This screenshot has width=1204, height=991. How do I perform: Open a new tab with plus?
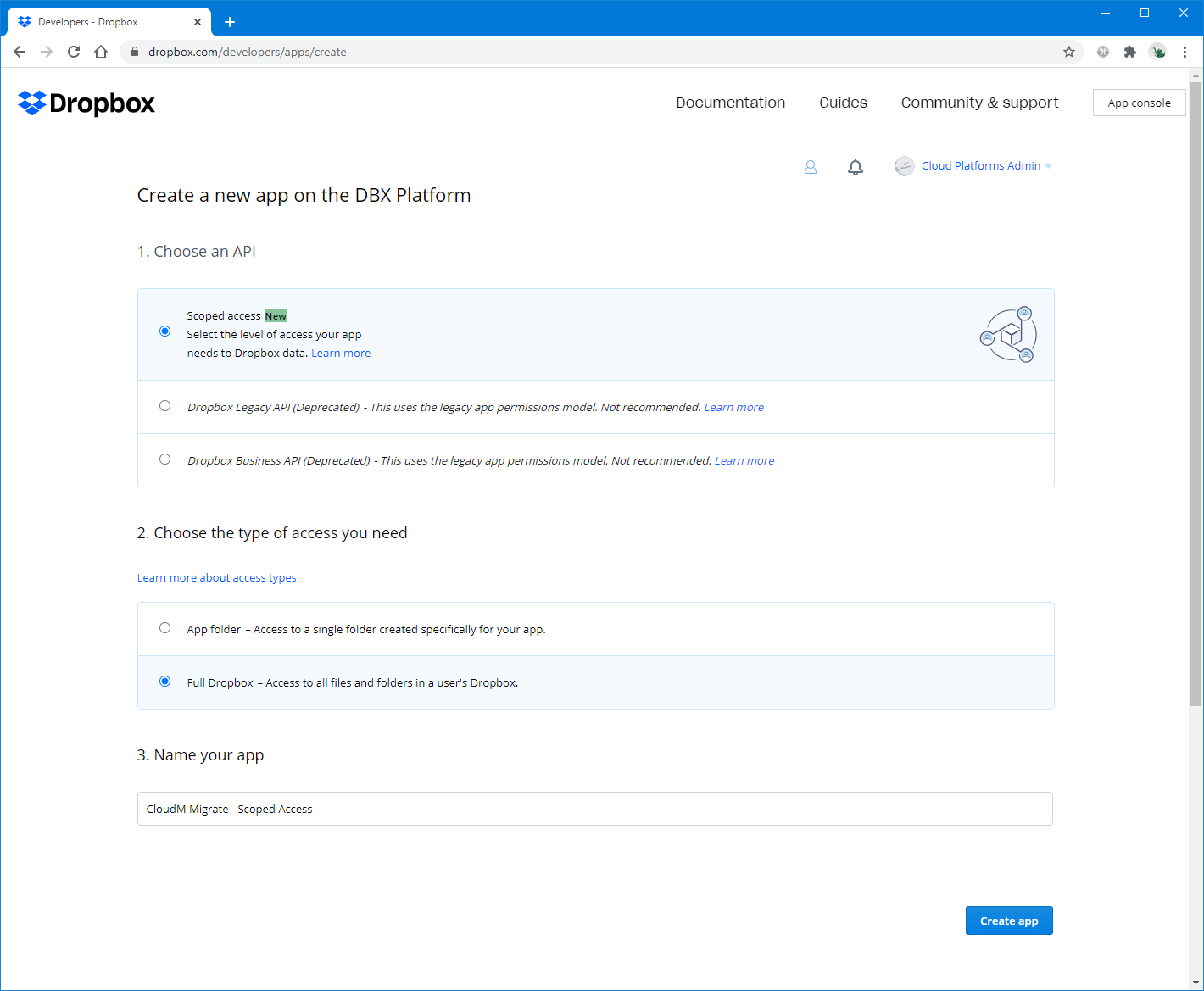[230, 22]
